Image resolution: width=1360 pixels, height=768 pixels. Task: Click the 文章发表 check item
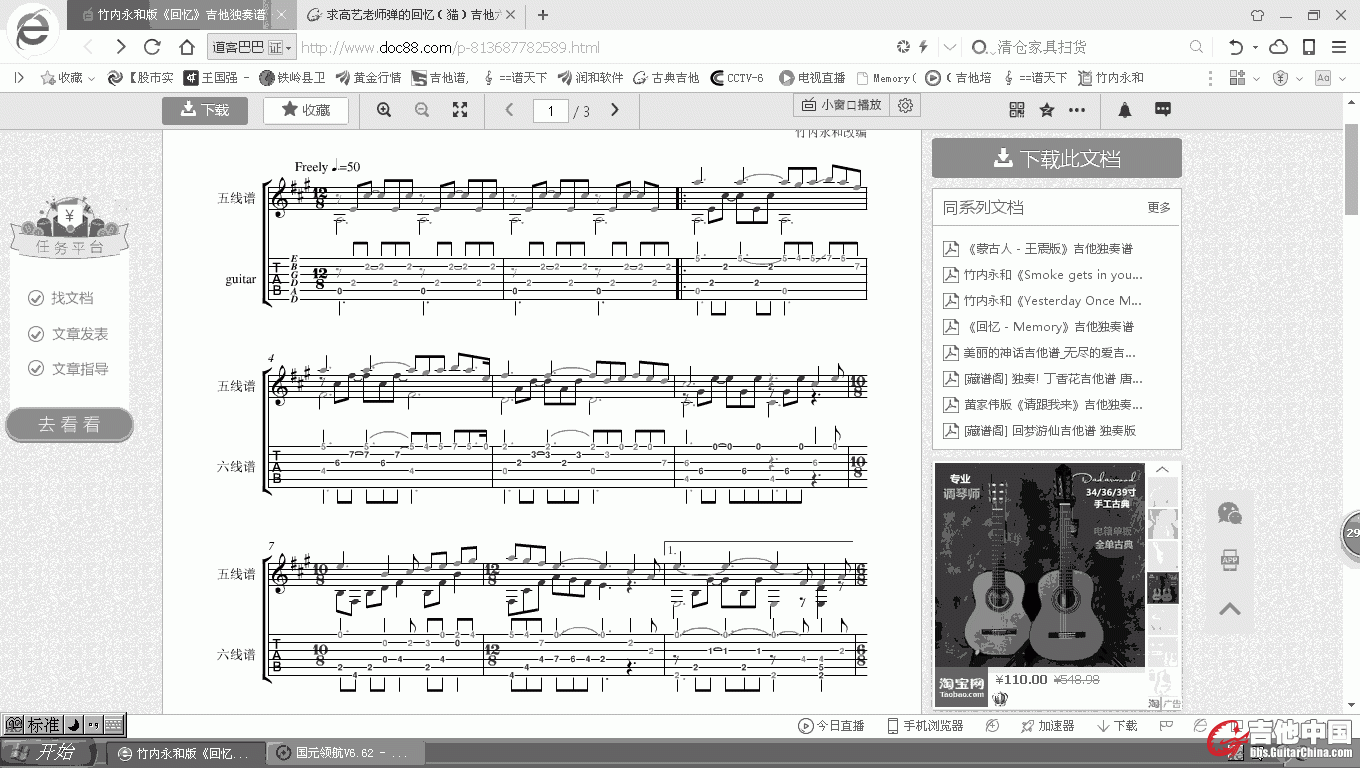tap(68, 334)
